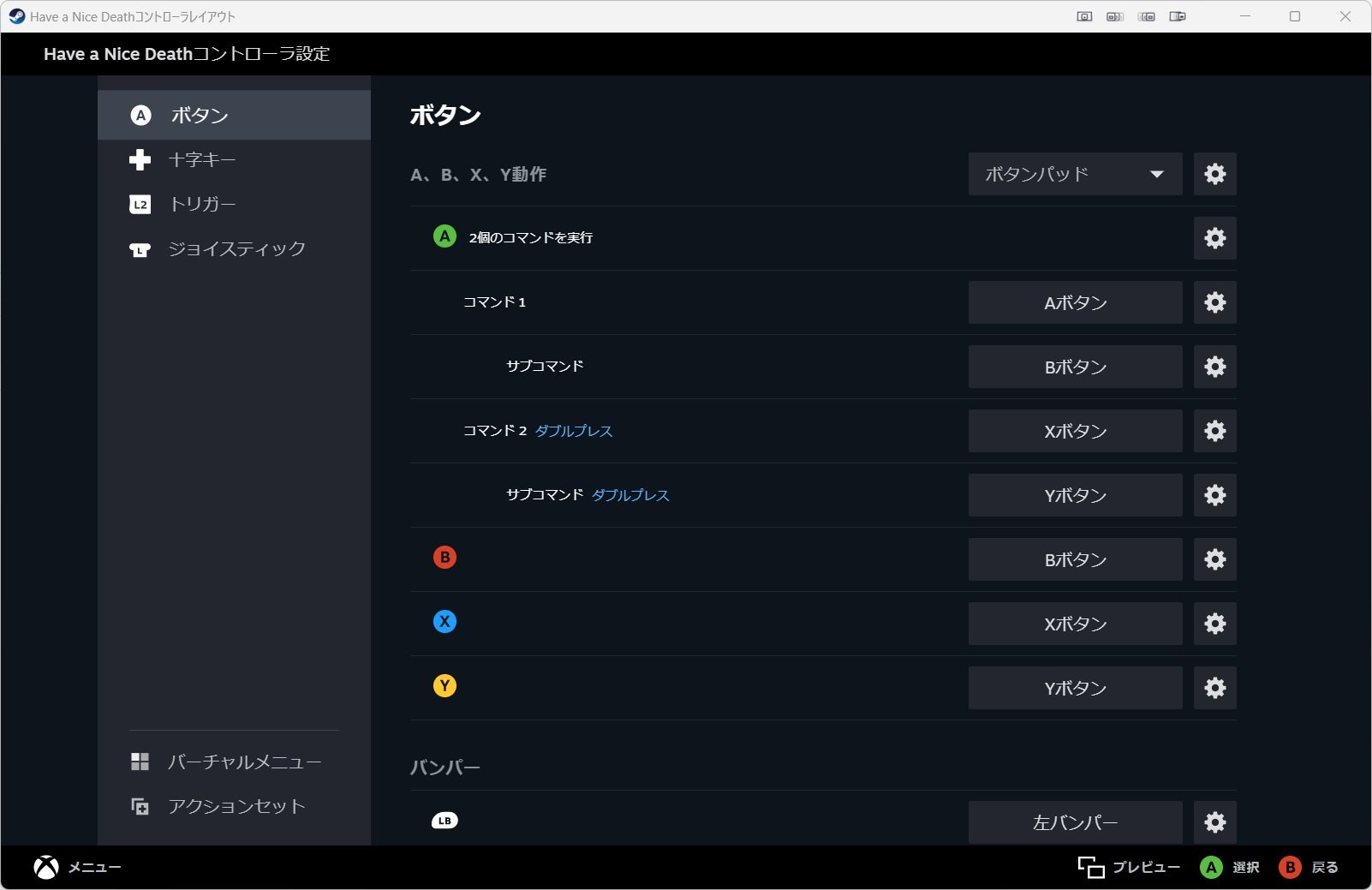This screenshot has width=1372, height=890.
Task: Click Aボタン binding for コマンド 1
Action: (1075, 302)
